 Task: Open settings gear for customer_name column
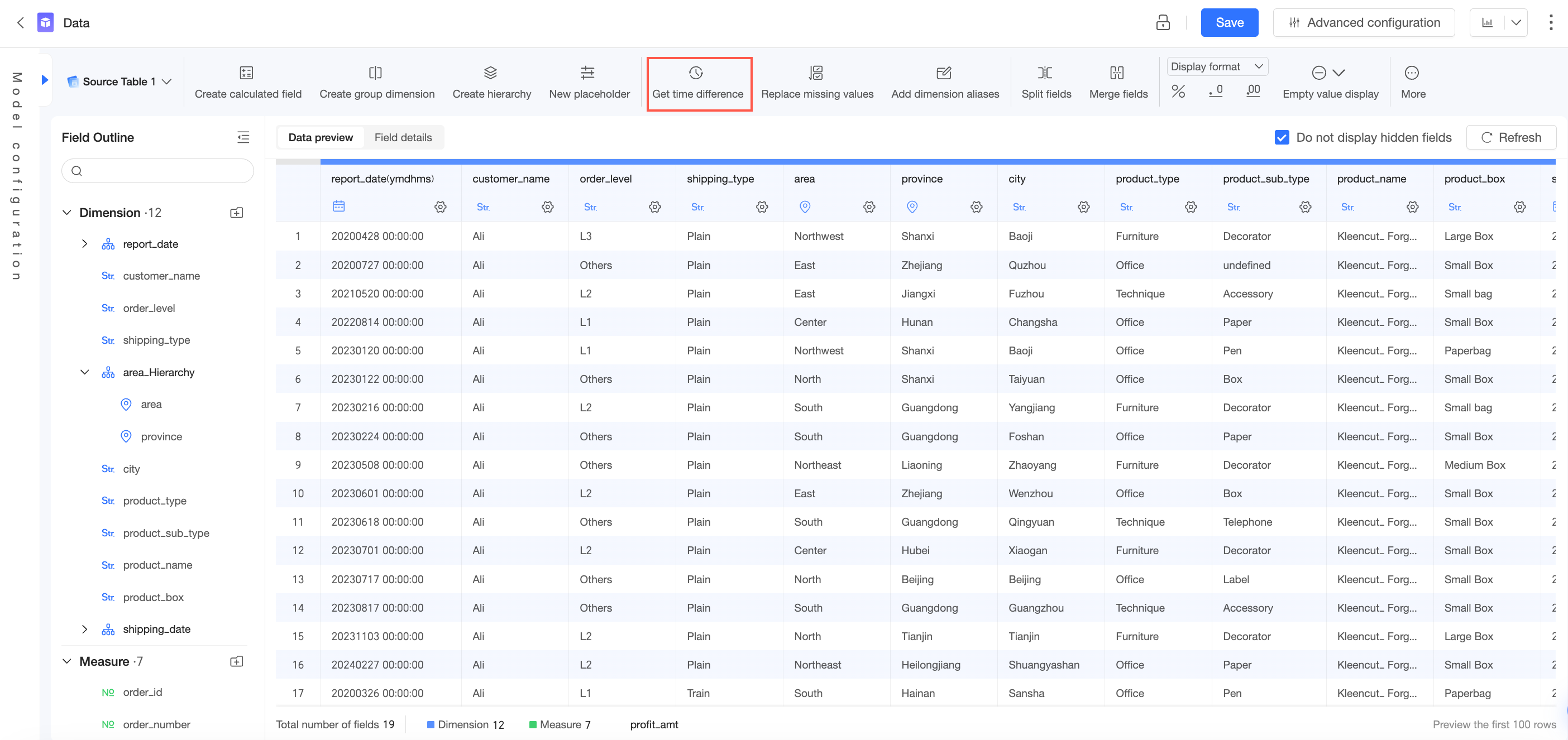click(547, 207)
